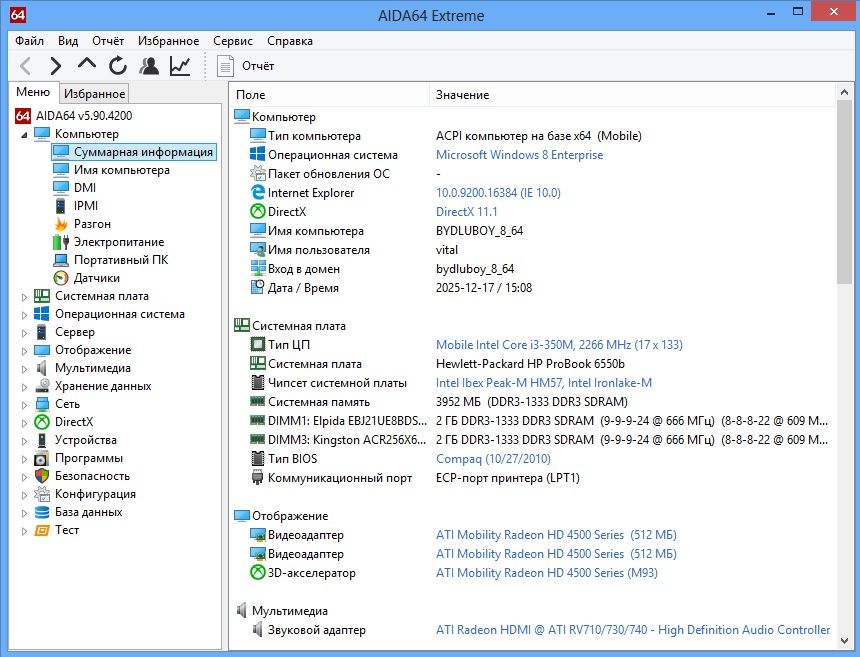Image resolution: width=860 pixels, height=657 pixels.
Task: Select Портативный ПК laptop entry
Action: tap(121, 260)
